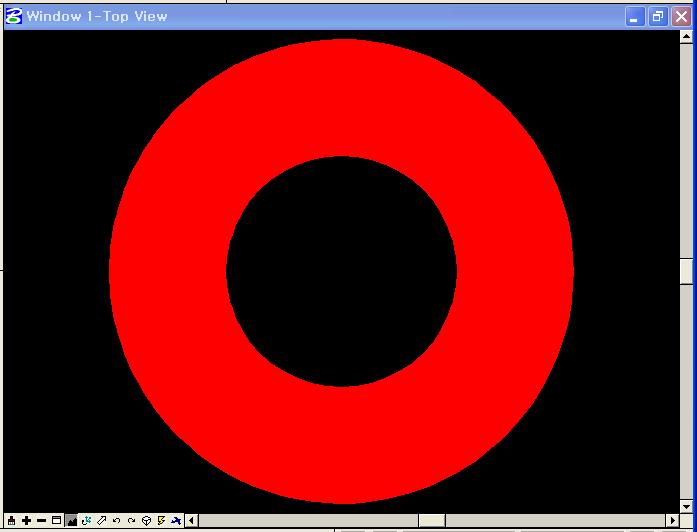Click the Update View paintbrush icon
Image resolution: width=697 pixels, height=532 pixels.
click(x=11, y=521)
